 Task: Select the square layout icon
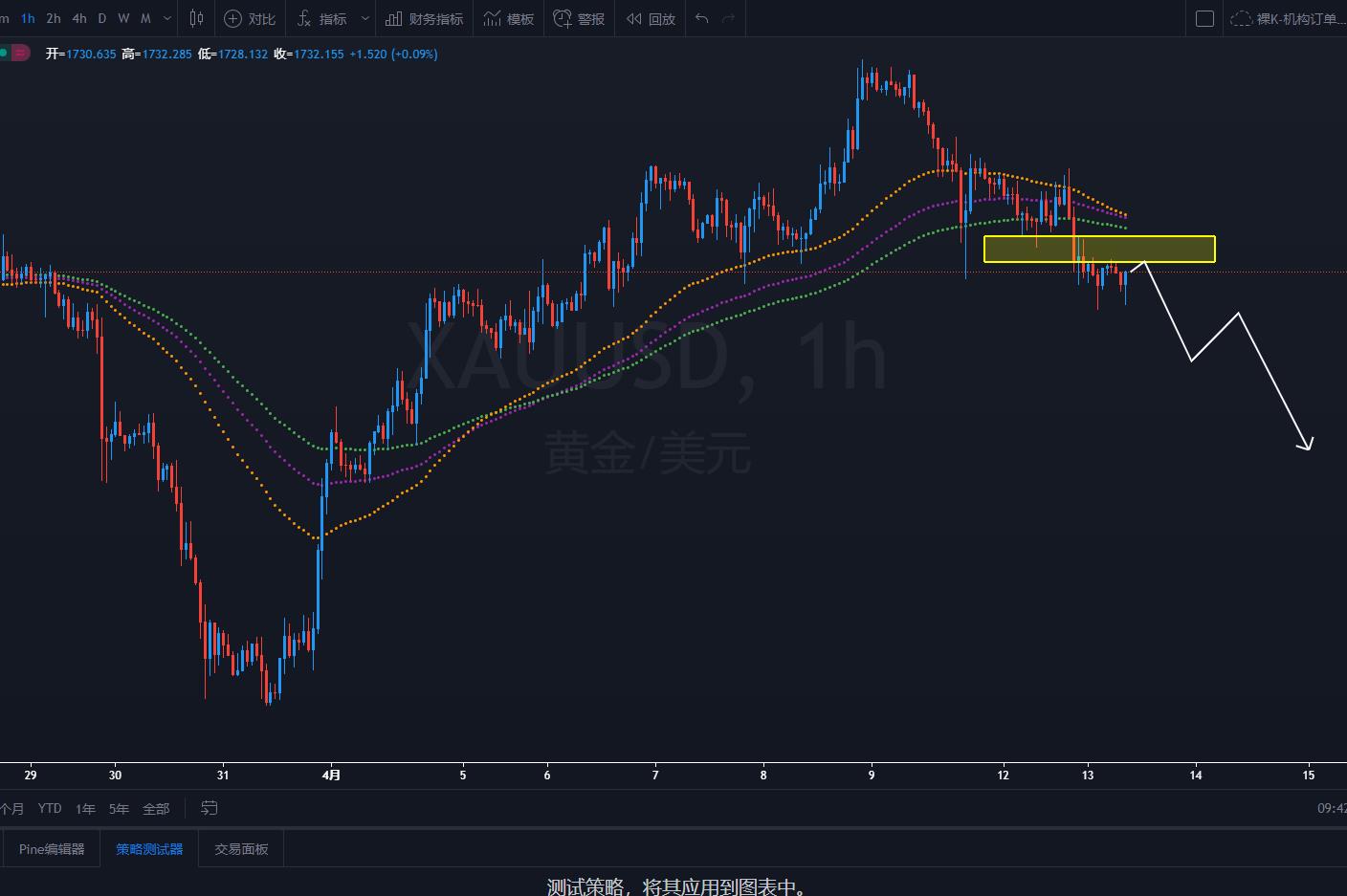pos(1205,18)
